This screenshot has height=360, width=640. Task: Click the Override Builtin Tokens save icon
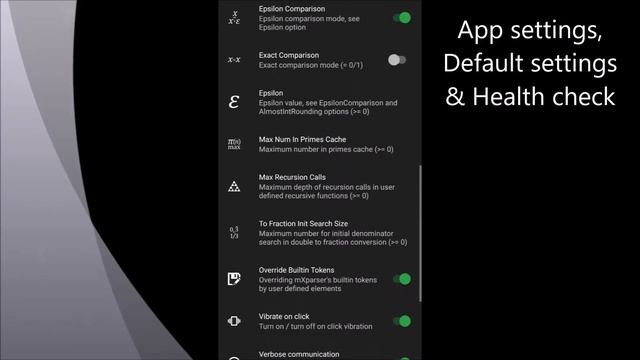pos(234,279)
